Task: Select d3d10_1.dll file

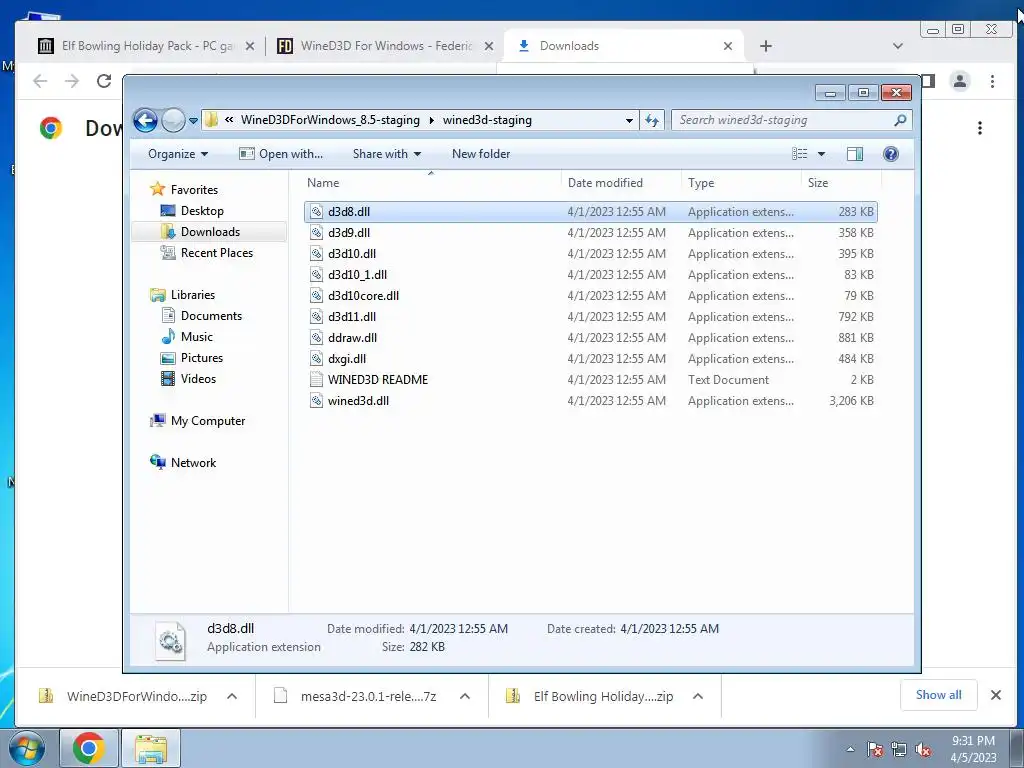Action: point(591,274)
